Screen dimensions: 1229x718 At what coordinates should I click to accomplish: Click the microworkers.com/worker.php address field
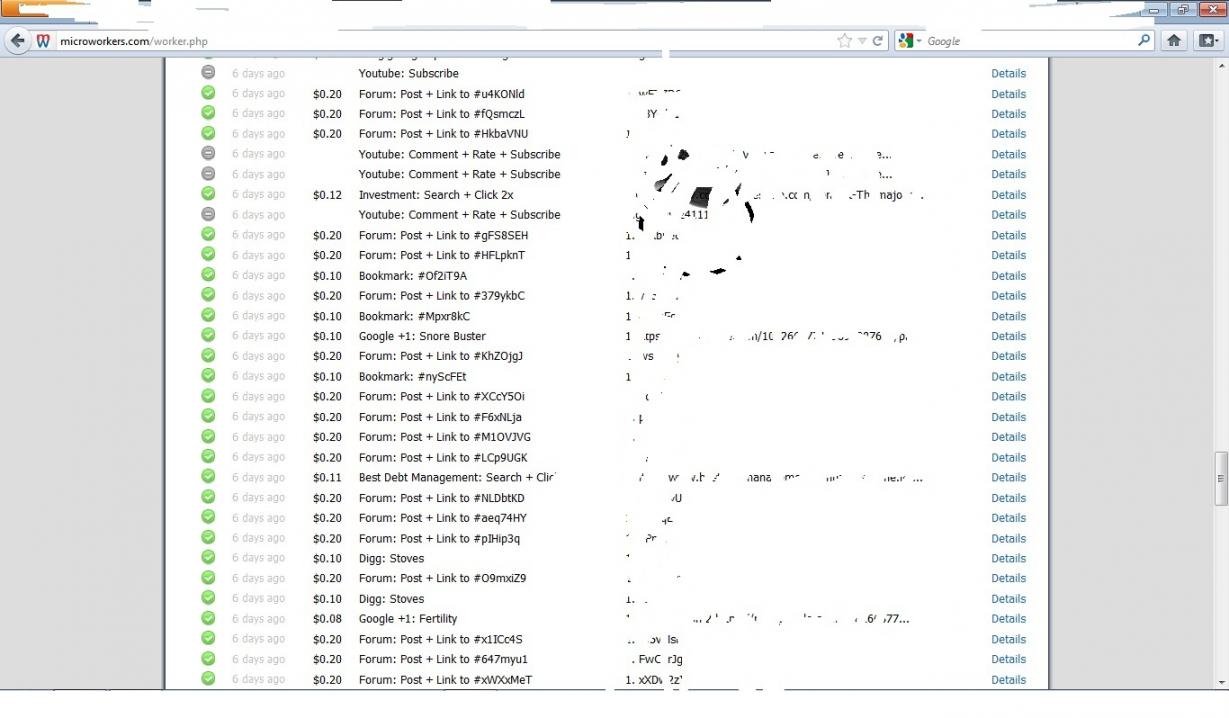(x=445, y=41)
